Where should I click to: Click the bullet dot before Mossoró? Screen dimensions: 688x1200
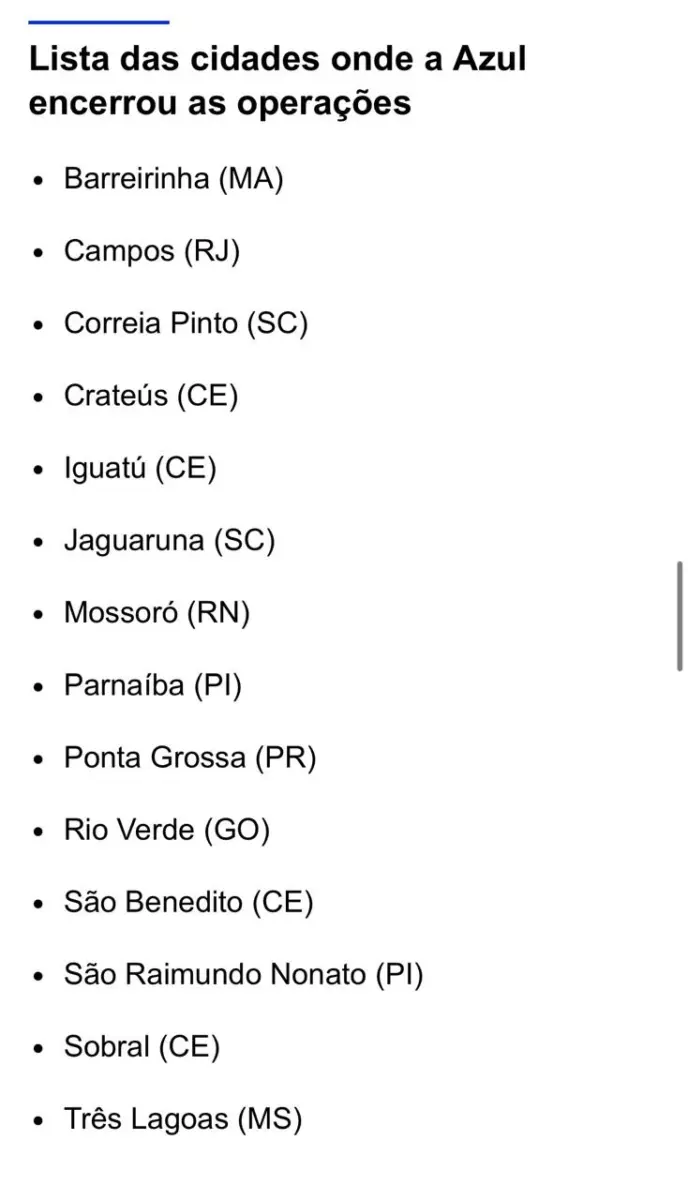pos(39,615)
